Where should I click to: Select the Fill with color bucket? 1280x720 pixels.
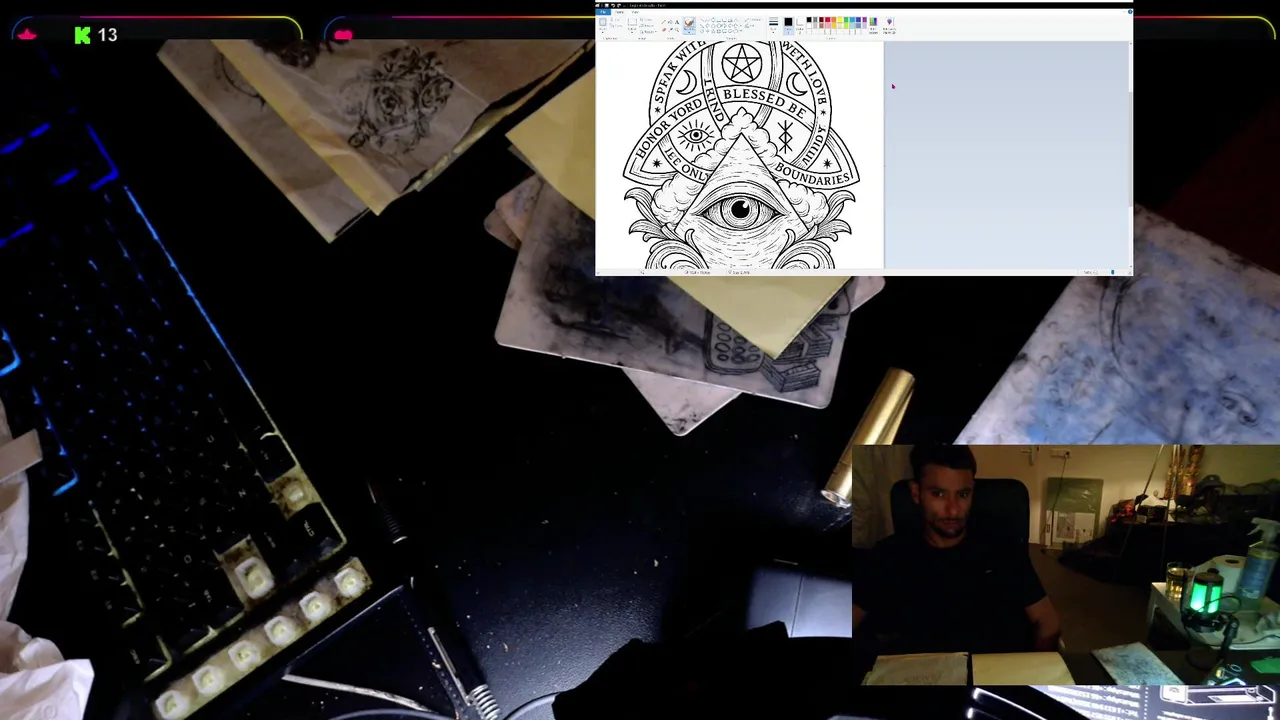point(670,22)
